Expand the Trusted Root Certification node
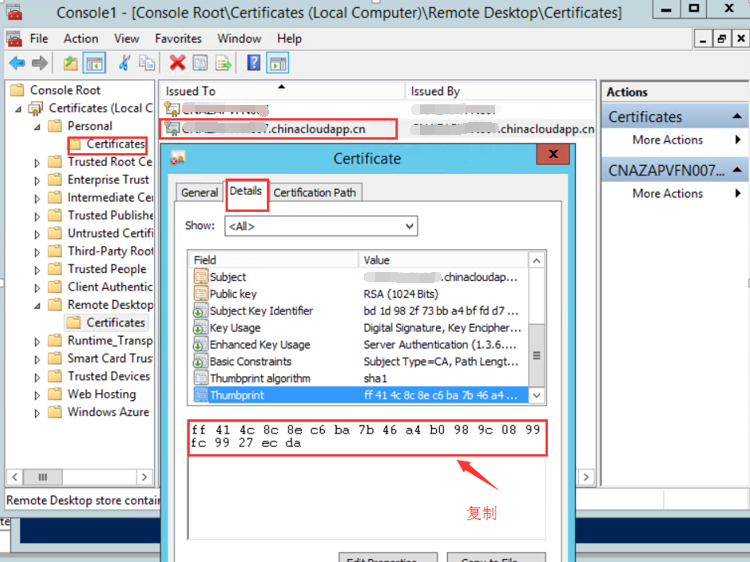This screenshot has width=750, height=562. (39, 162)
